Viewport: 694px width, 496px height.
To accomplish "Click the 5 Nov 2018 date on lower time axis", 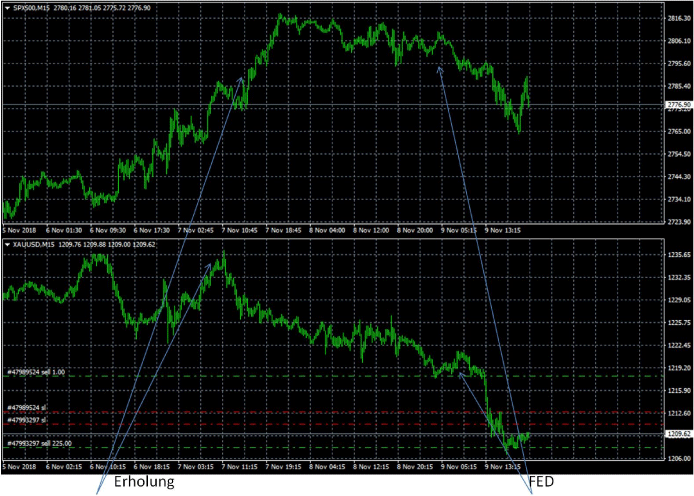I will tap(20, 465).
